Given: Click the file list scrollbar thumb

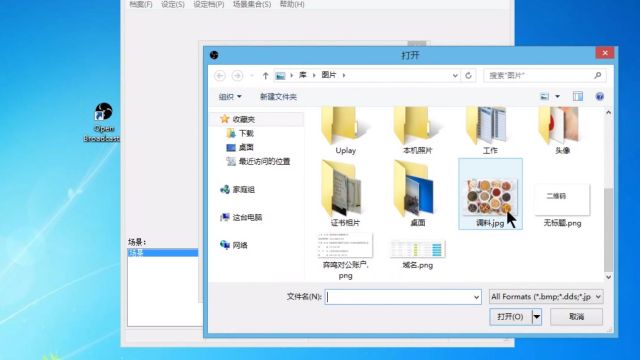Looking at the screenshot, I should pyautogui.click(x=608, y=230).
